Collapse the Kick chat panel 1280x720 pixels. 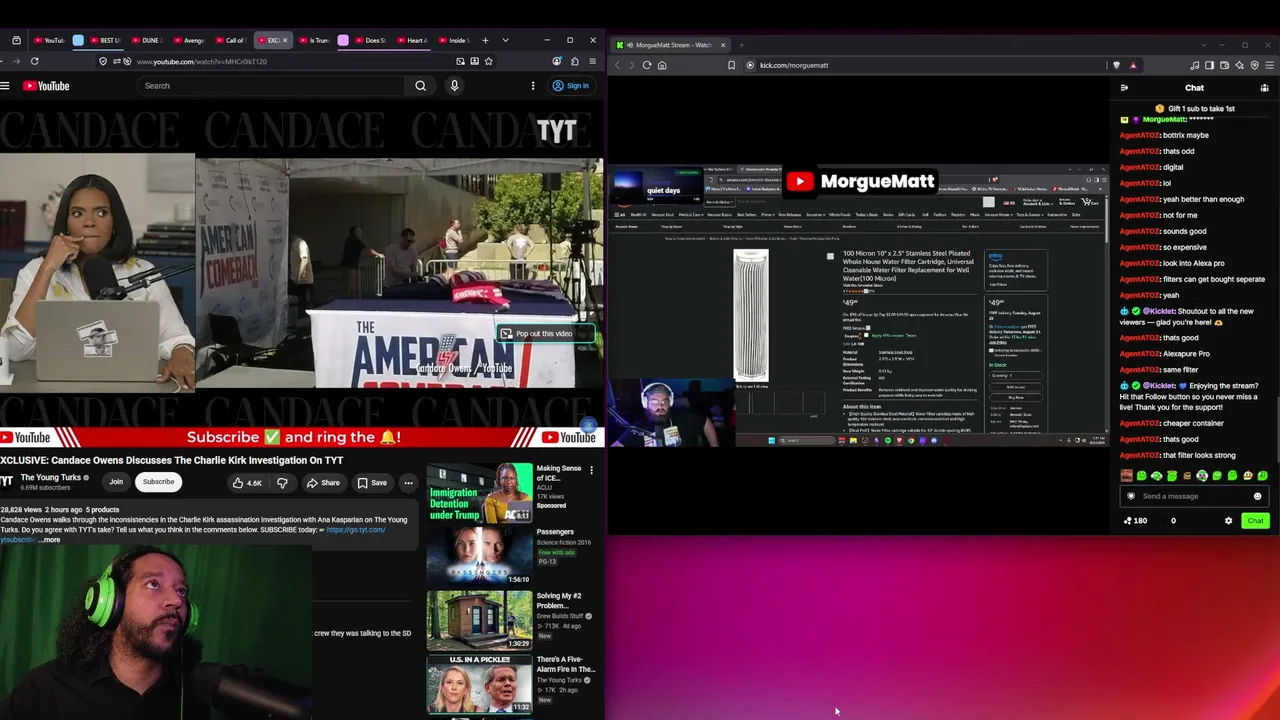click(1124, 88)
